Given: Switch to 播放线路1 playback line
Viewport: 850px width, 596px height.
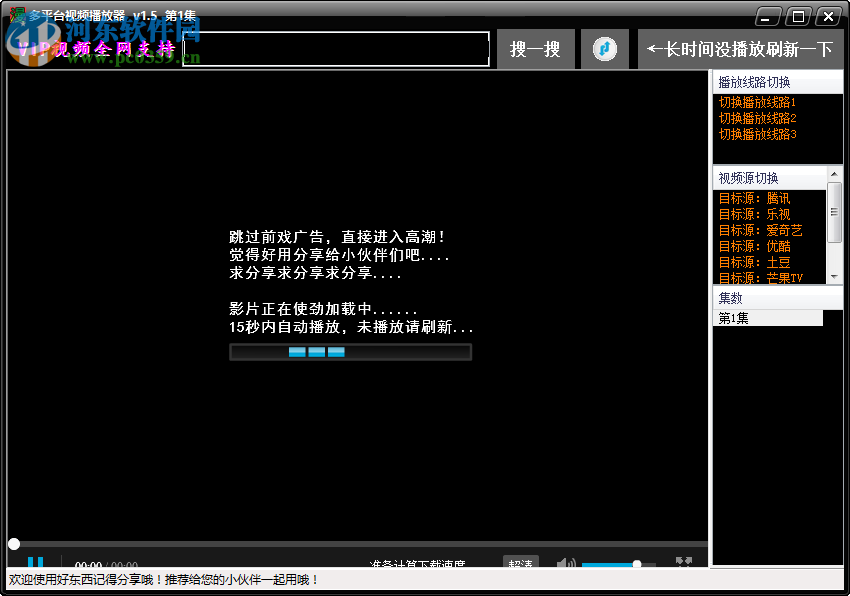Looking at the screenshot, I should (x=755, y=103).
